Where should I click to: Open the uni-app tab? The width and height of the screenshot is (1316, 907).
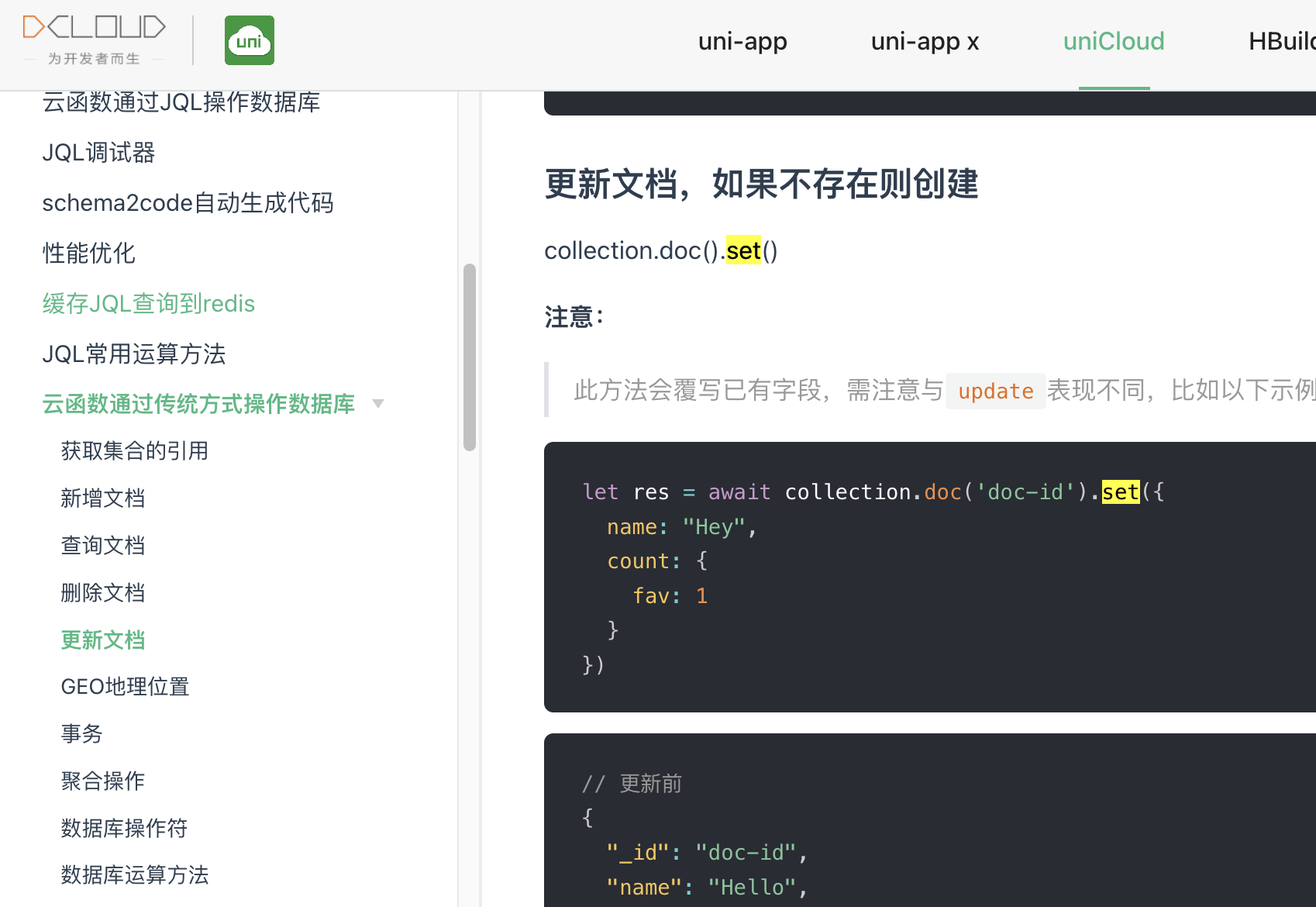coord(742,41)
